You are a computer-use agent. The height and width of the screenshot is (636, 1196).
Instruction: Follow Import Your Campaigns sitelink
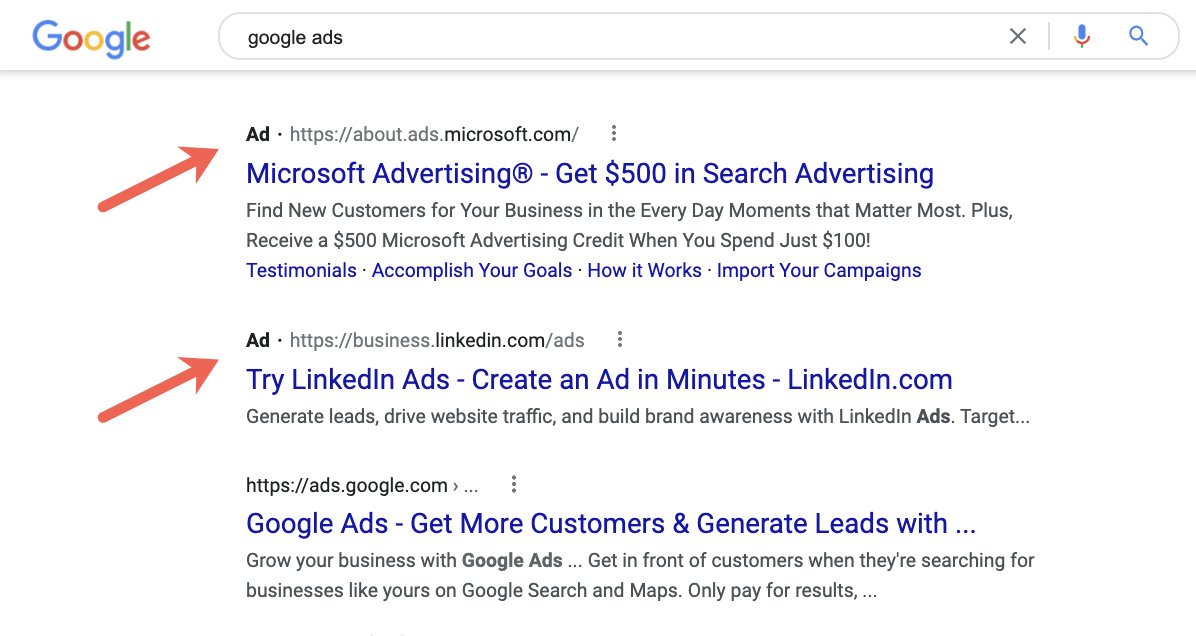(x=818, y=270)
